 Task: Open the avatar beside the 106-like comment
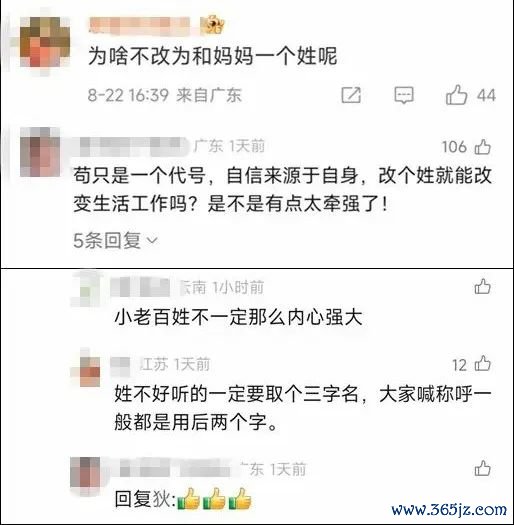(x=40, y=152)
